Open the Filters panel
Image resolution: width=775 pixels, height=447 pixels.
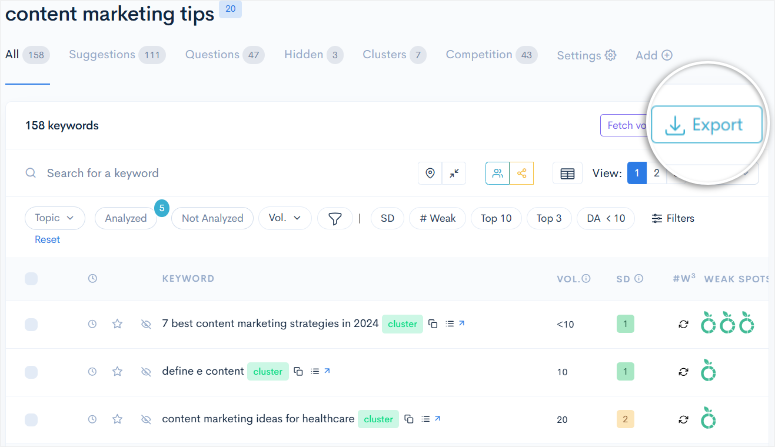(x=673, y=218)
